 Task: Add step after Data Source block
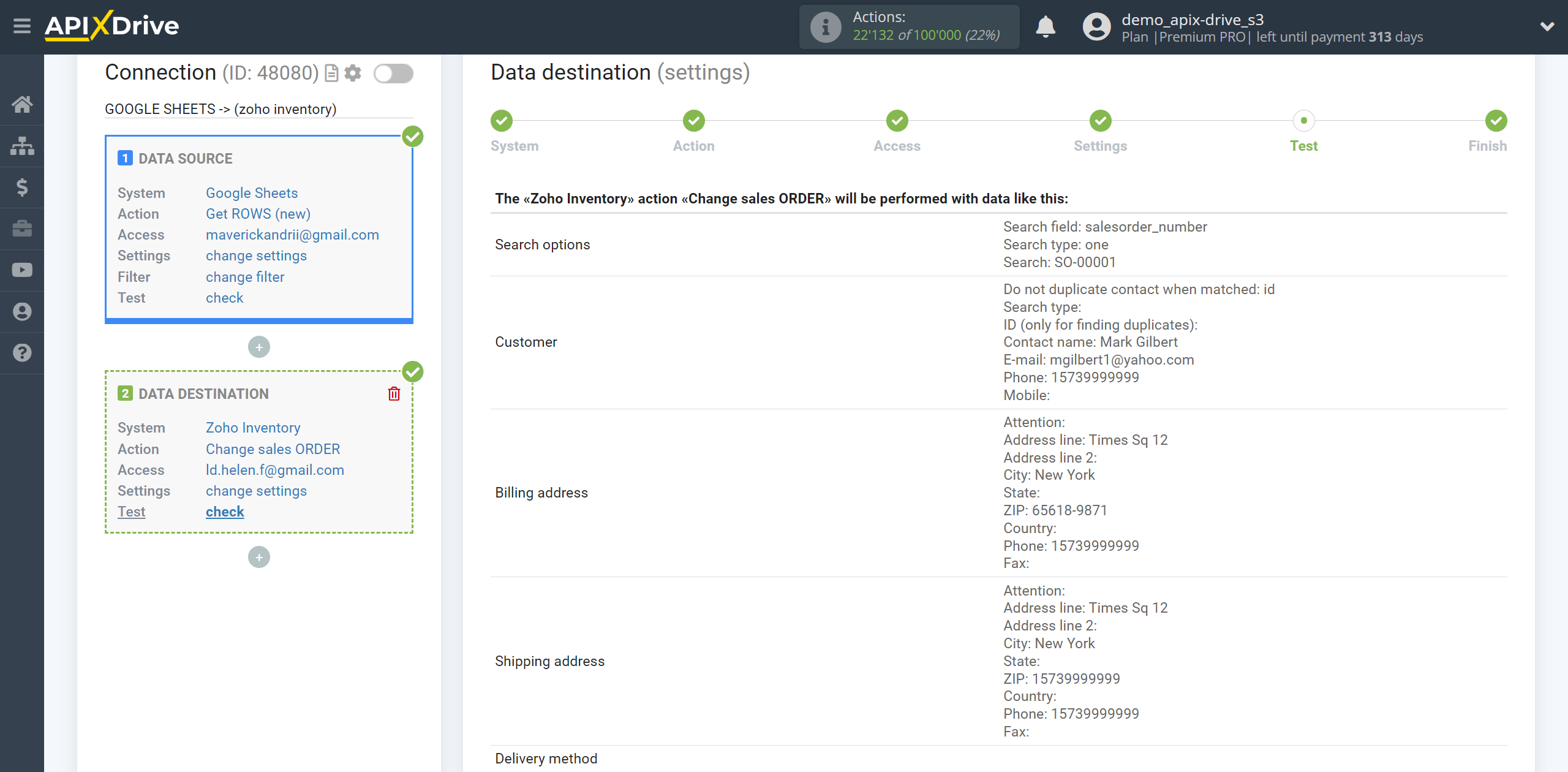pyautogui.click(x=259, y=347)
